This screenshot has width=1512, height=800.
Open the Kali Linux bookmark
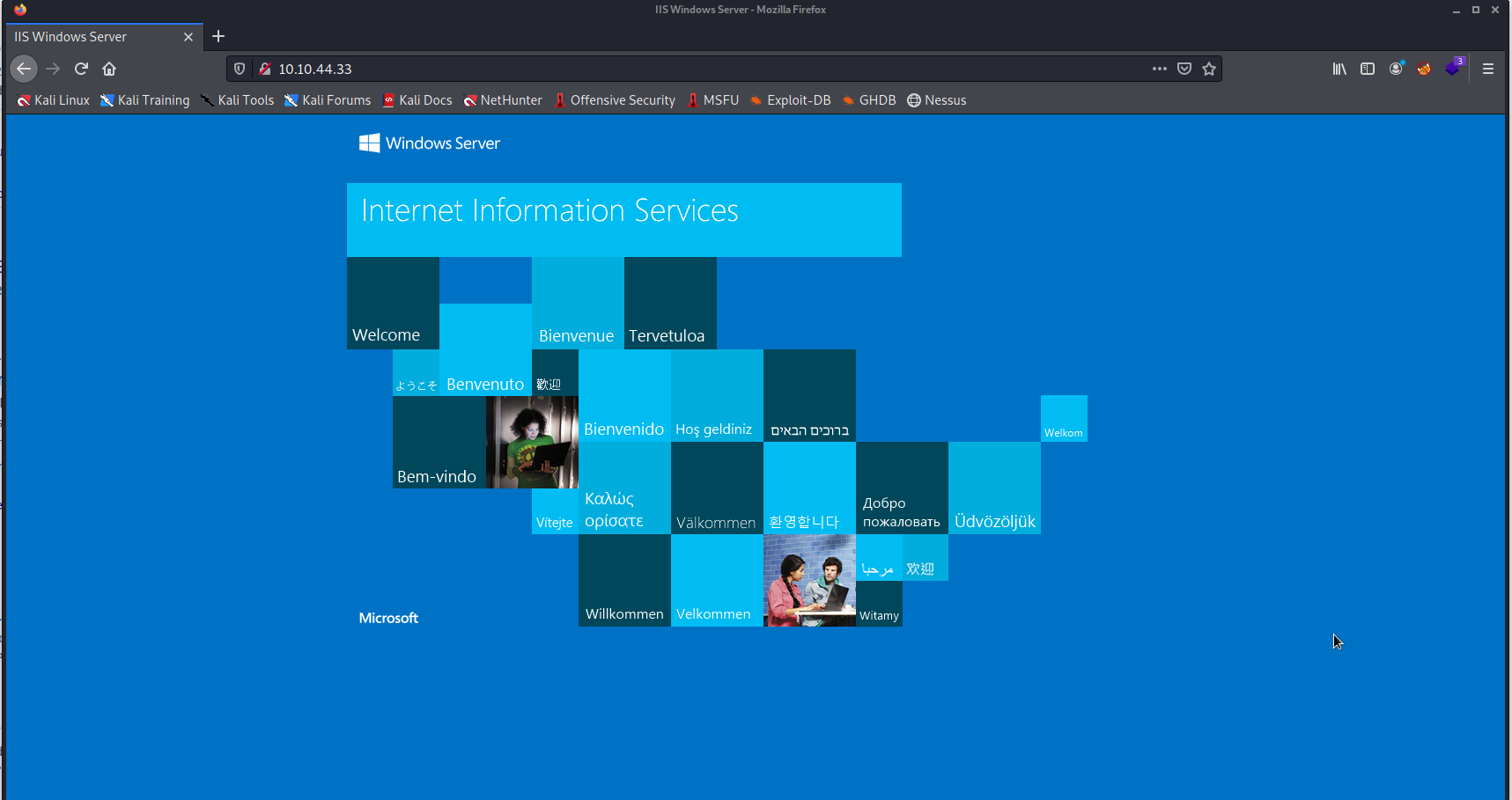pyautogui.click(x=54, y=100)
